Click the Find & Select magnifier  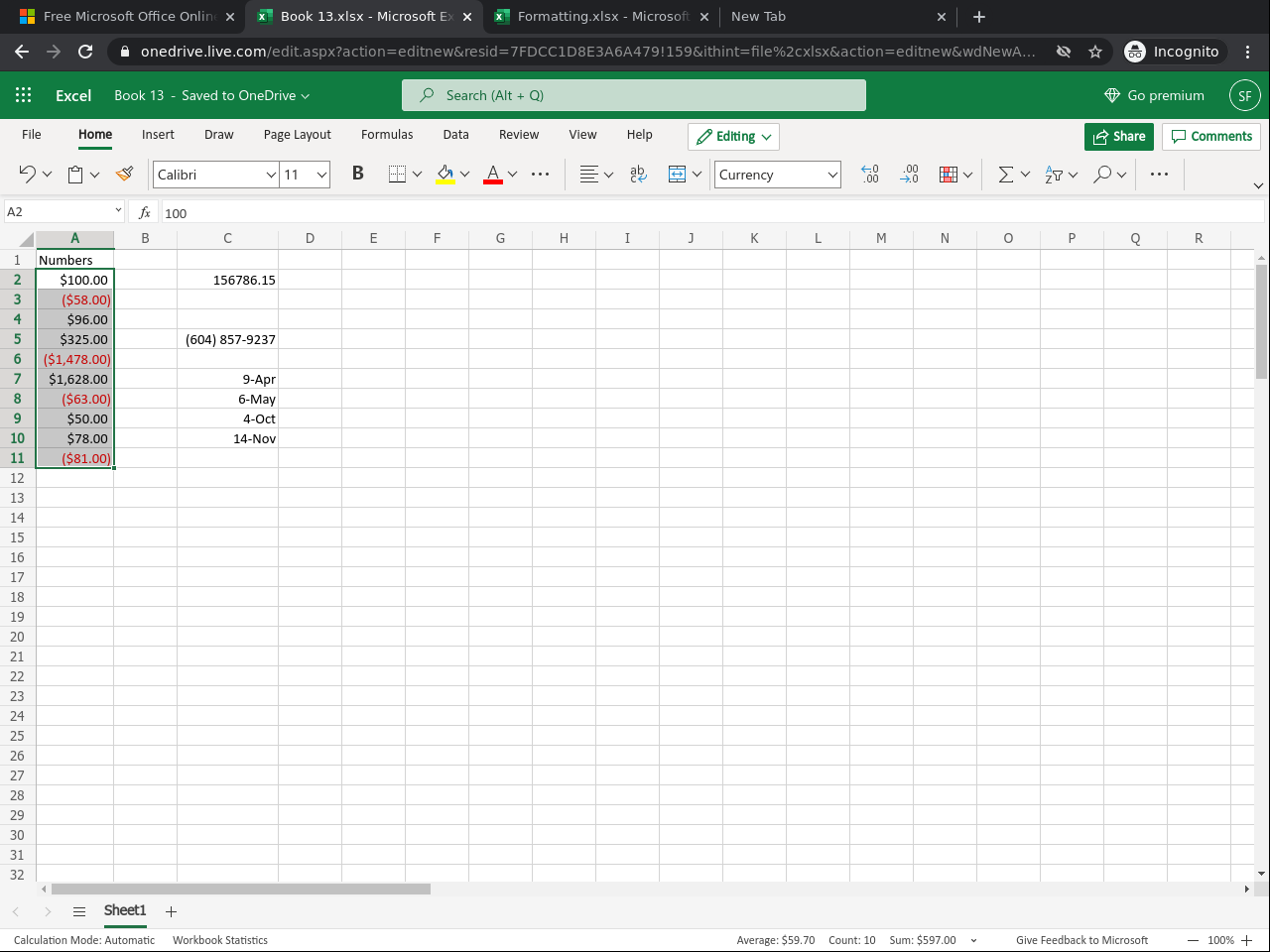1102,175
